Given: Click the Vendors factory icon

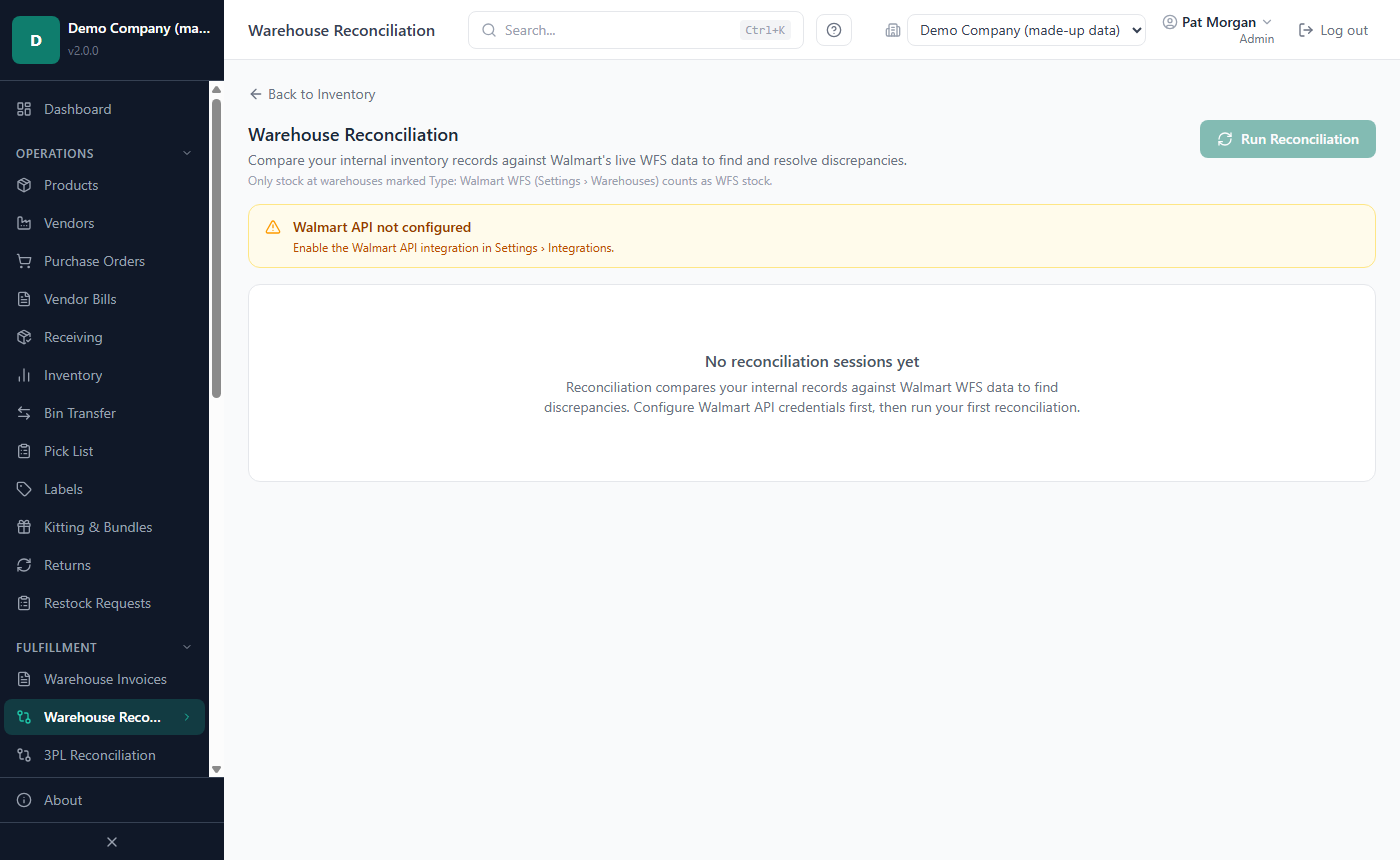Looking at the screenshot, I should (x=24, y=223).
